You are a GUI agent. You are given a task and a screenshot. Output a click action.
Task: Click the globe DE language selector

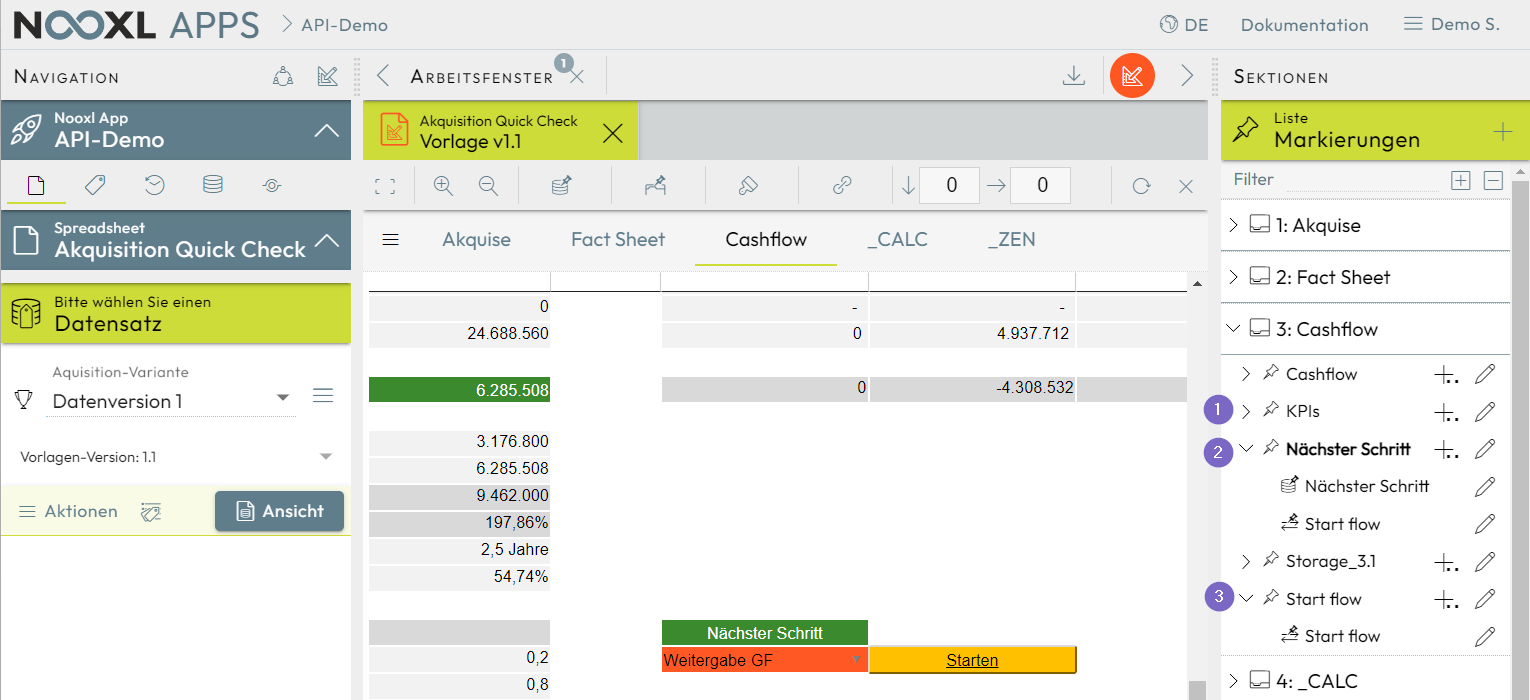[x=1184, y=25]
